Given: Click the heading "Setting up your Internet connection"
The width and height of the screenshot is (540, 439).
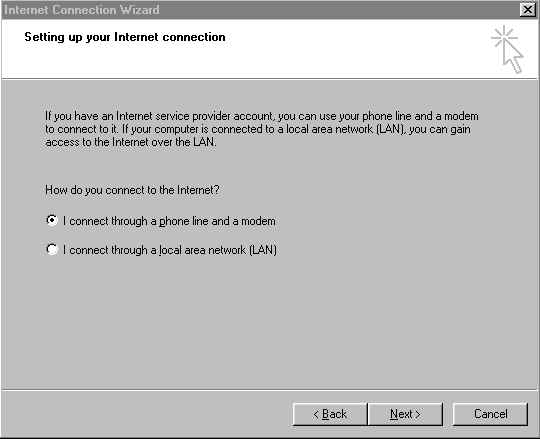Looking at the screenshot, I should 125,37.
